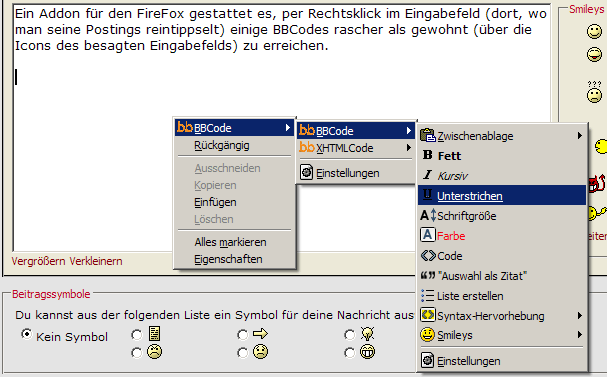
Task: Expand the Syntax-Hervorhebung submenu arrow
Action: pyautogui.click(x=580, y=315)
